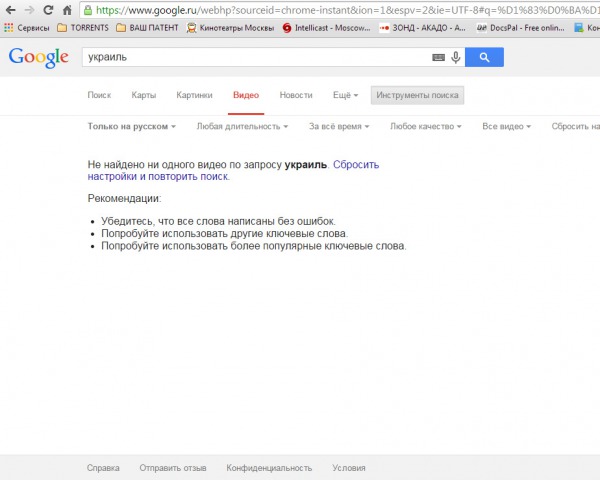
Task: Switch to the Картинки tab
Action: tap(194, 95)
